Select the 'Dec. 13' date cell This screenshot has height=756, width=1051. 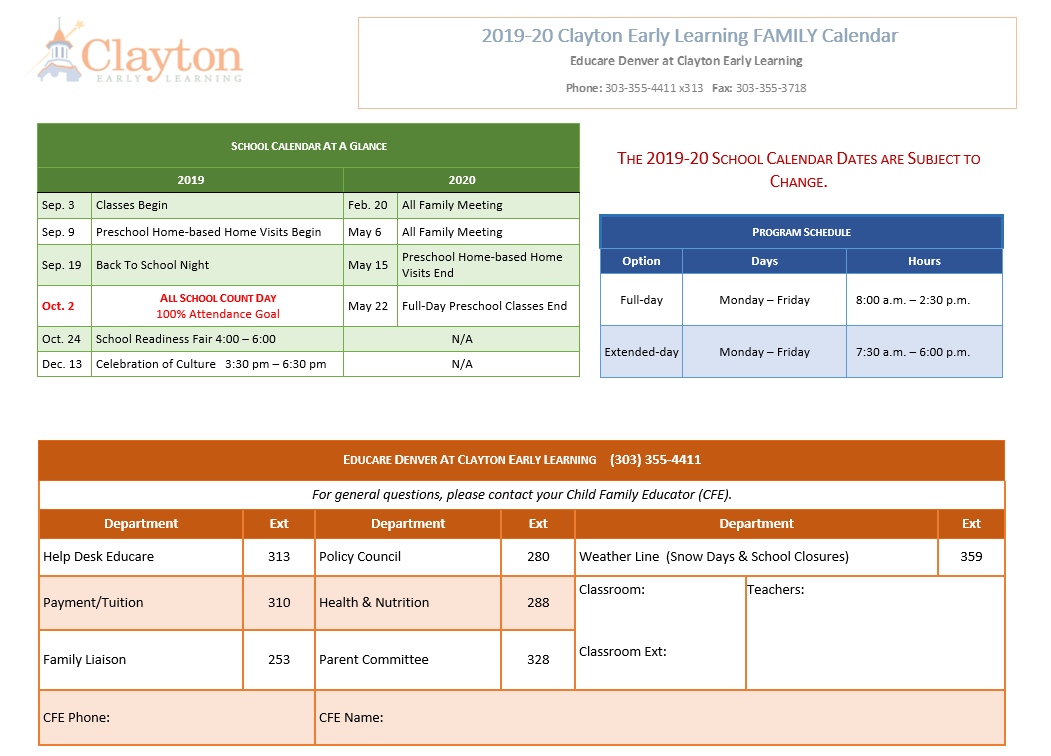pos(62,364)
